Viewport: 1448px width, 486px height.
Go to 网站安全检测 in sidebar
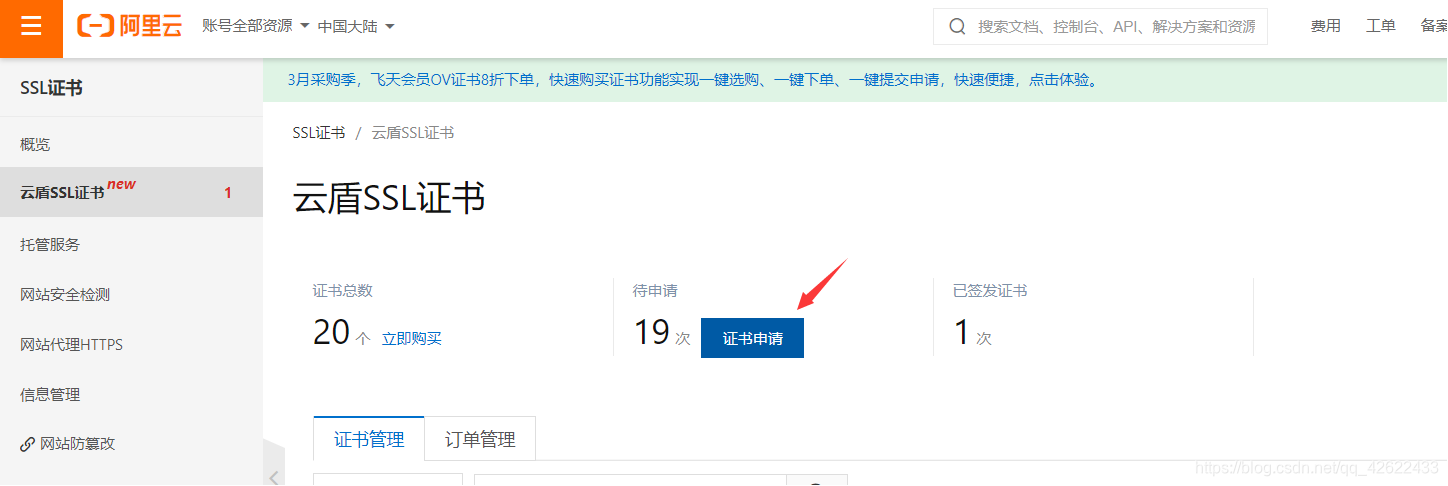pyautogui.click(x=65, y=294)
